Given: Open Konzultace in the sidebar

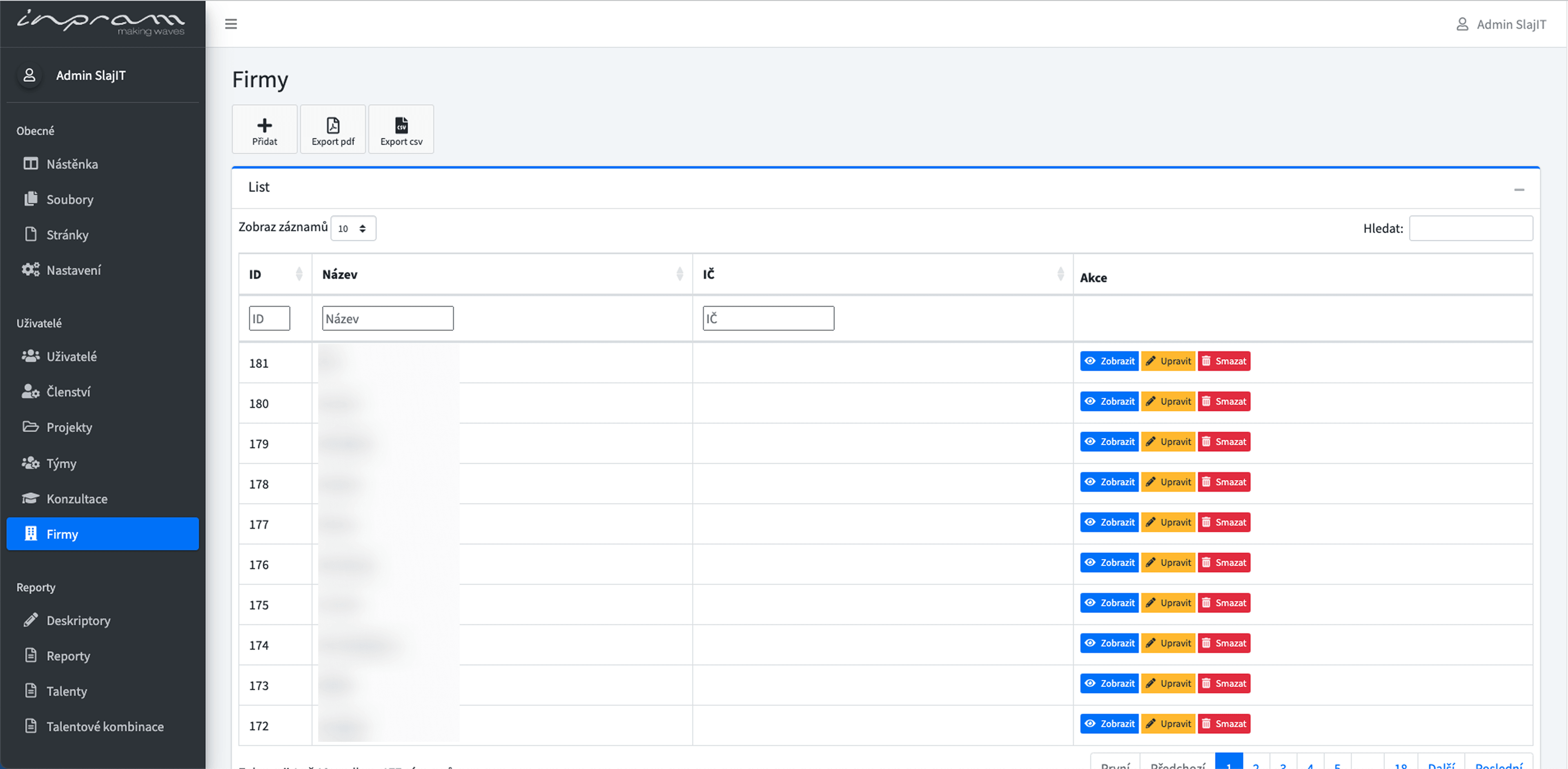Looking at the screenshot, I should [x=77, y=499].
